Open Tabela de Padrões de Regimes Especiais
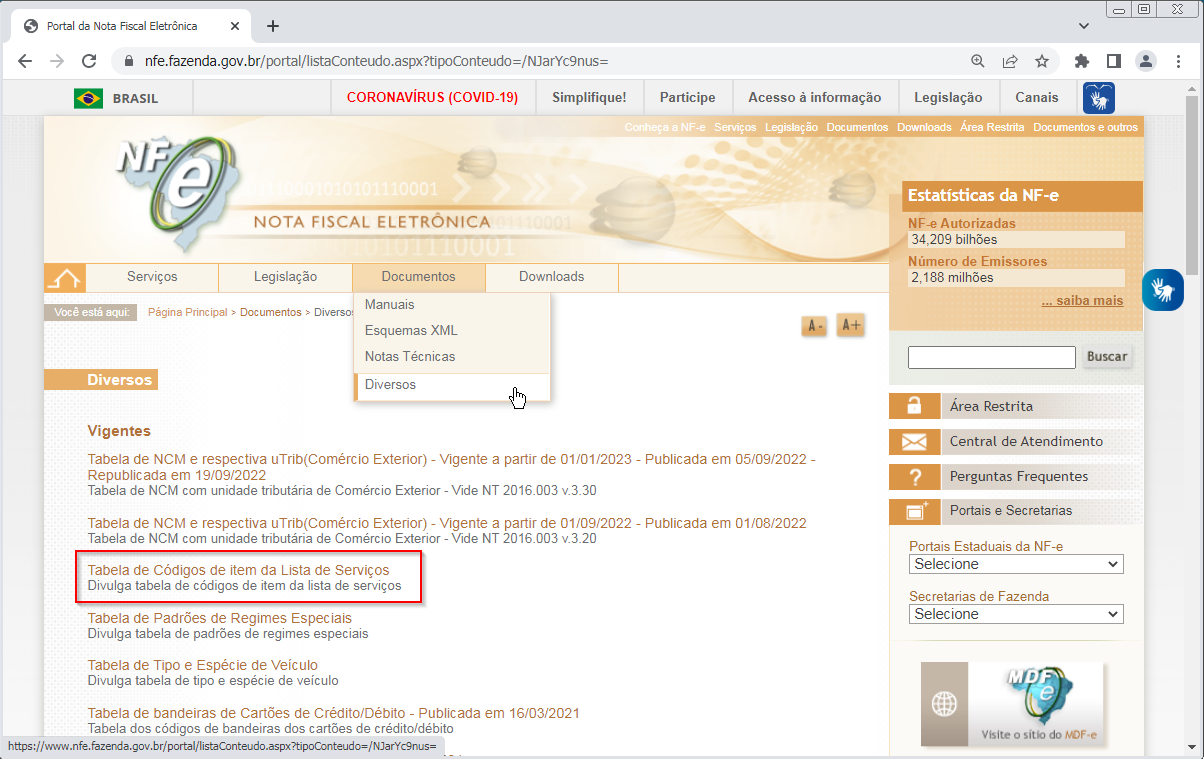 tap(219, 618)
